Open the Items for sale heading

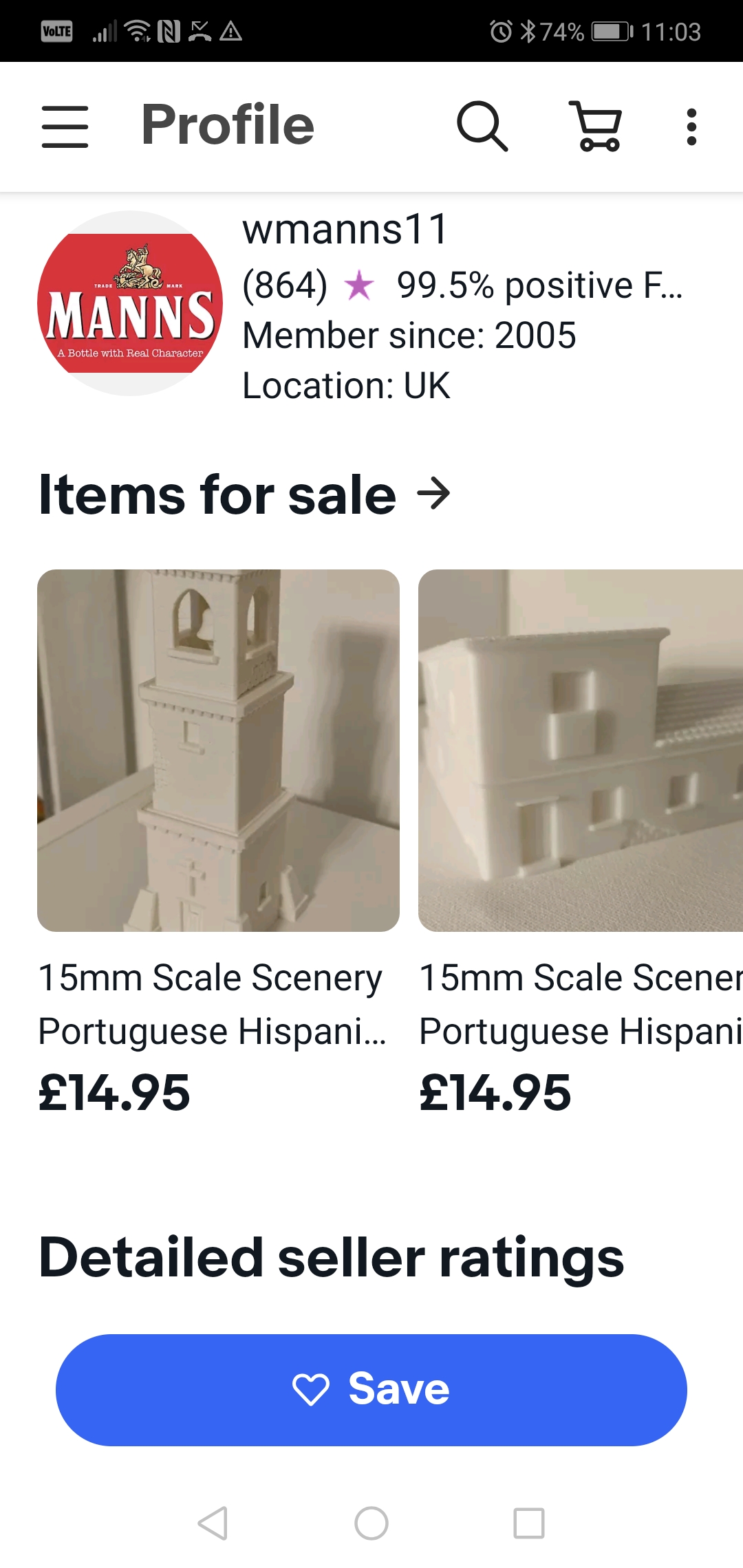click(217, 494)
